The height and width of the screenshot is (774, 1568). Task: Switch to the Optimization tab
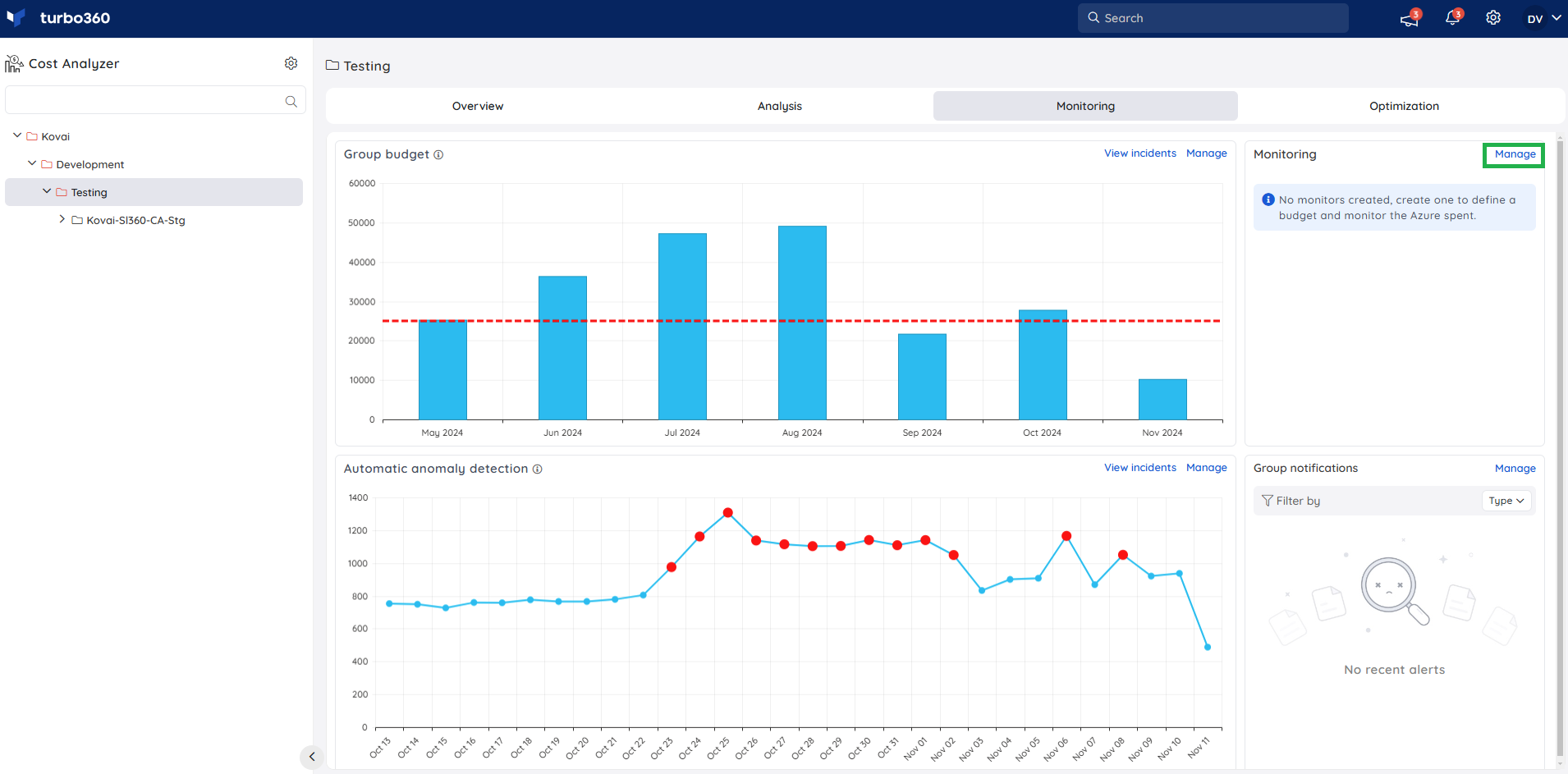click(x=1404, y=106)
